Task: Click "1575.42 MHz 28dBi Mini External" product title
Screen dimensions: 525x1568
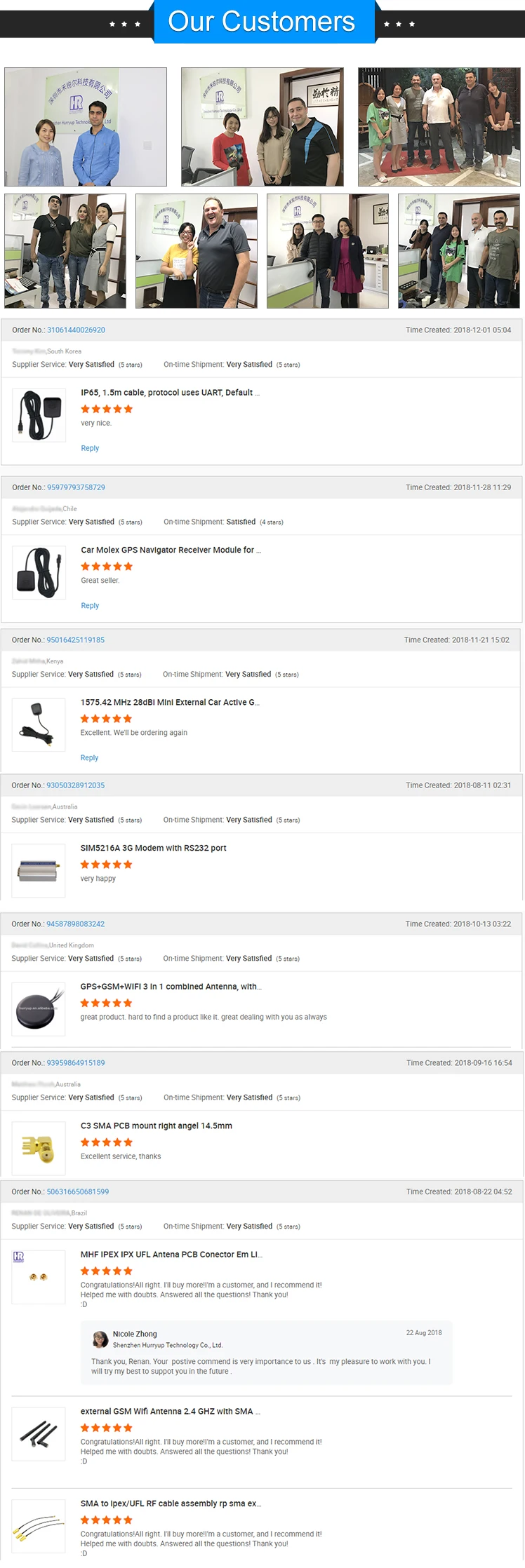Action: point(170,703)
